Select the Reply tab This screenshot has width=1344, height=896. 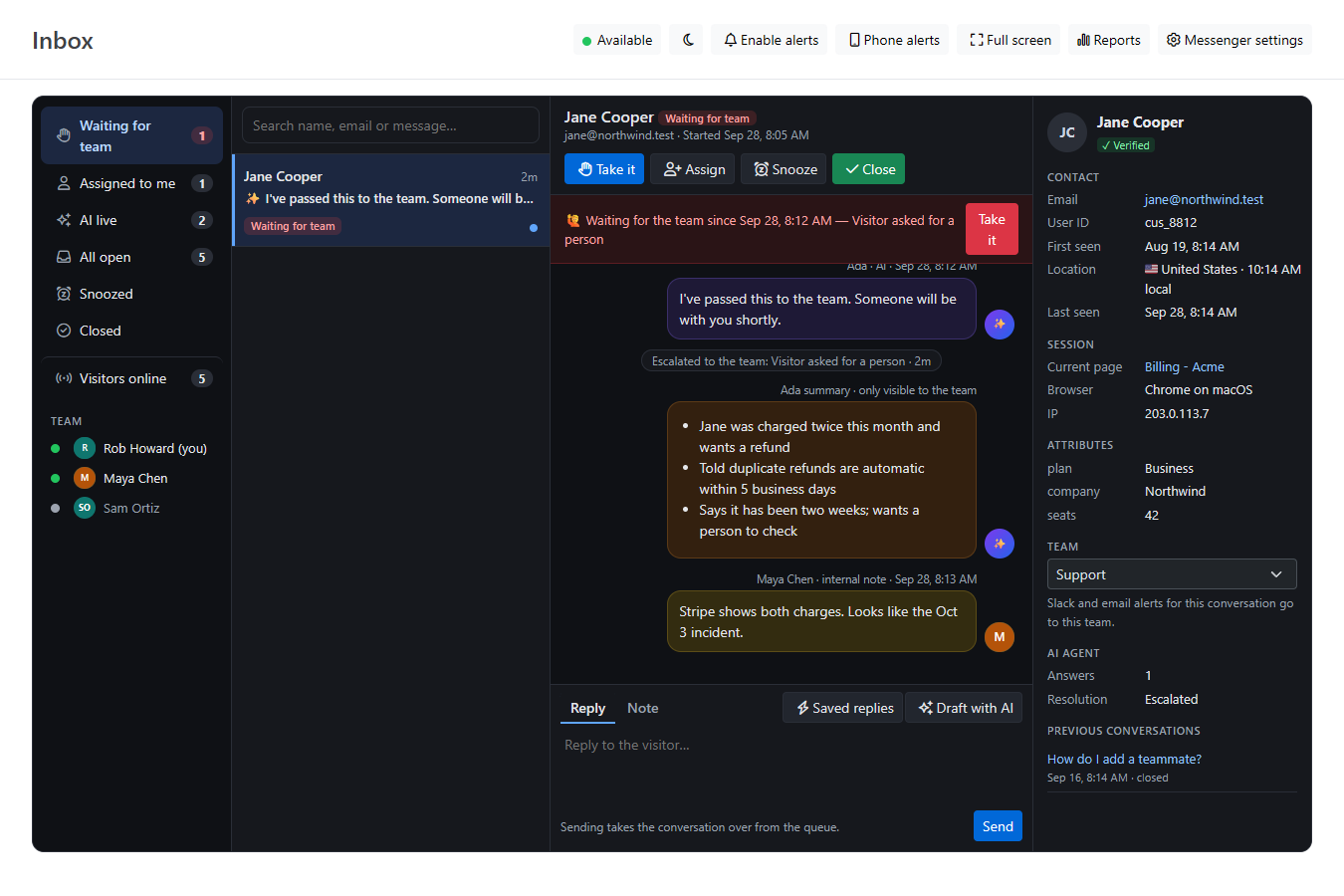[x=587, y=708]
